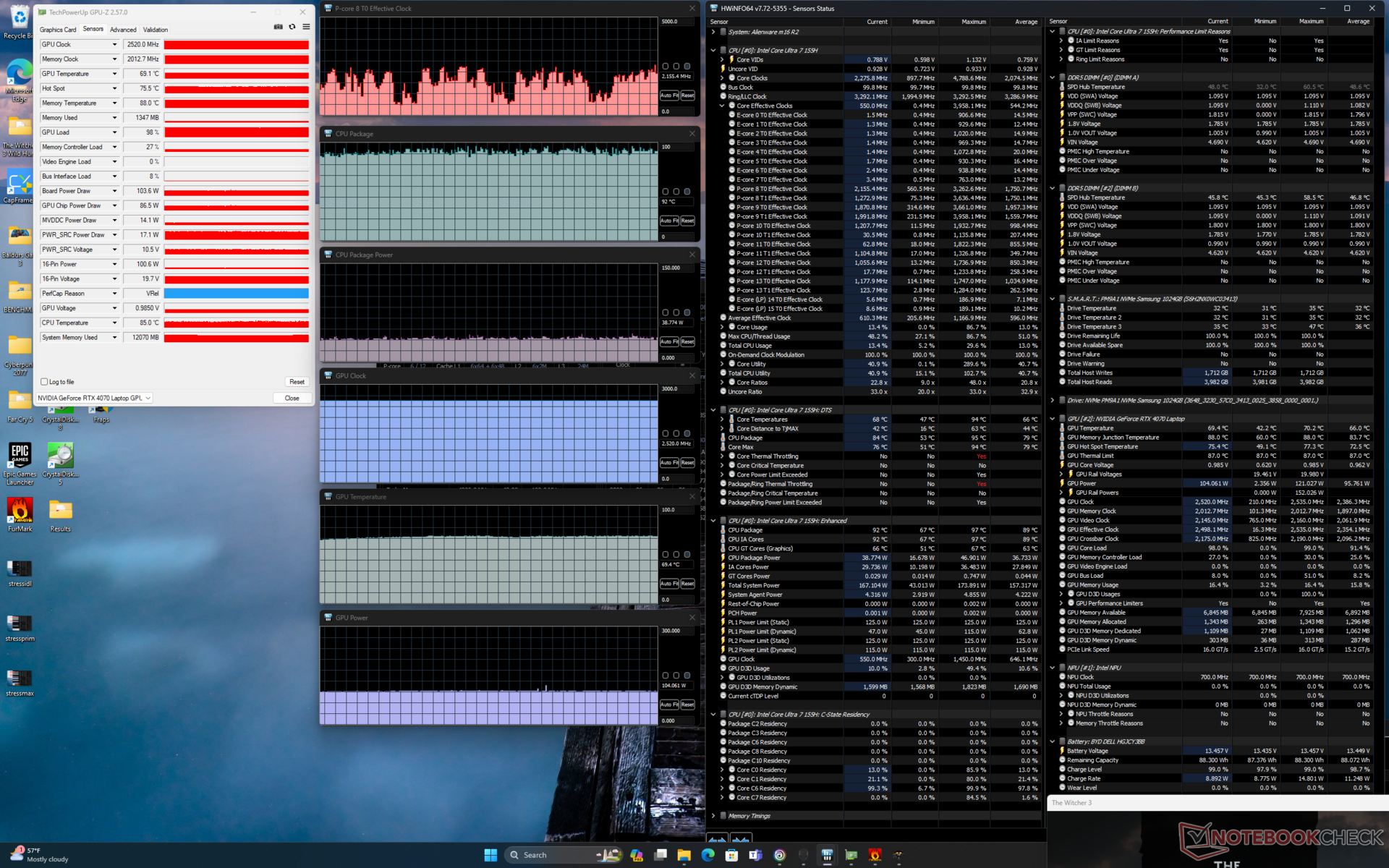
Task: Expand the System: Alienware m16 R2 node
Action: 713,32
